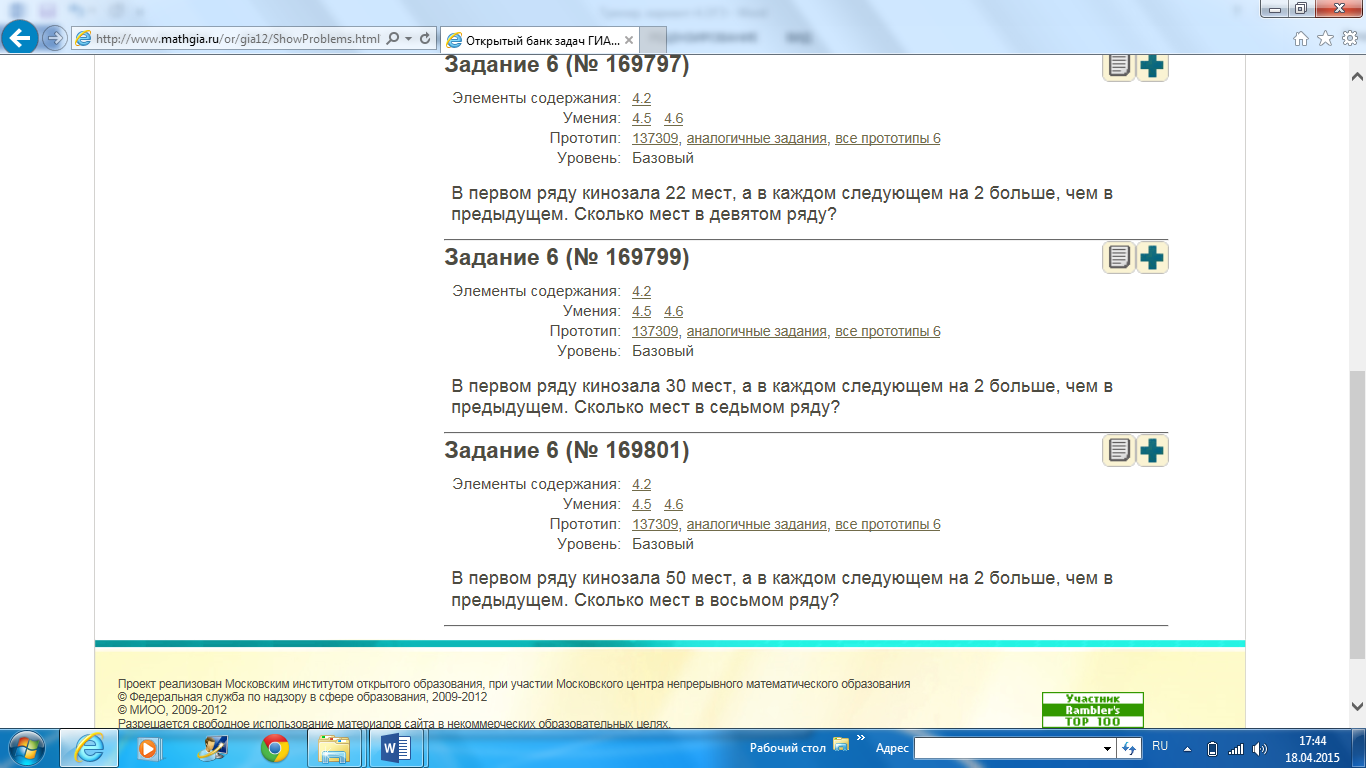Image resolution: width=1366 pixels, height=768 pixels.
Task: Open skill 4.5 link of task 169801
Action: pos(642,504)
